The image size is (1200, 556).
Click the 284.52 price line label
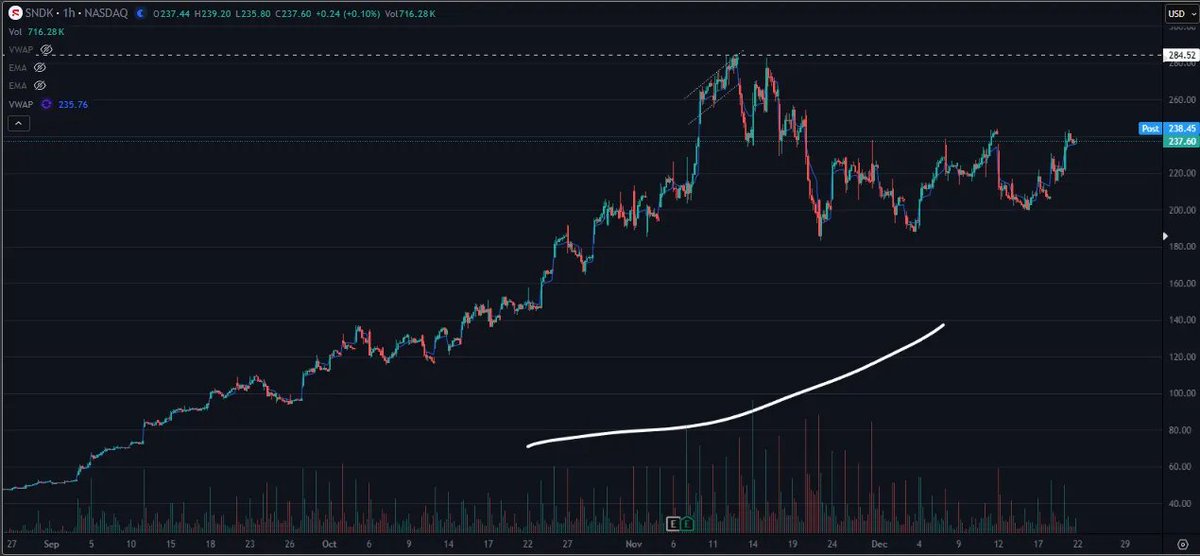[1181, 55]
